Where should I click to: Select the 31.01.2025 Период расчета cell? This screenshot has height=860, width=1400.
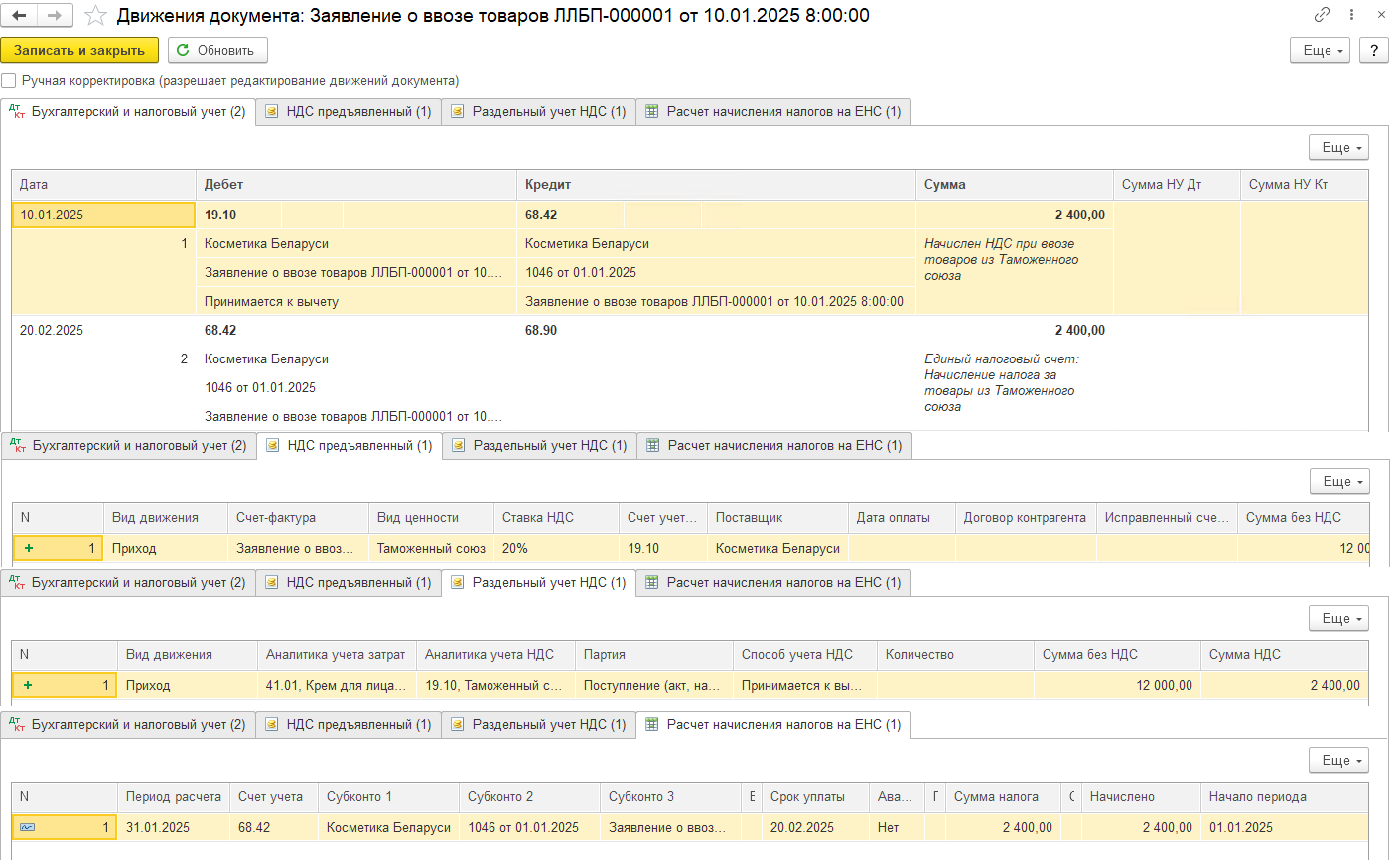(x=174, y=828)
